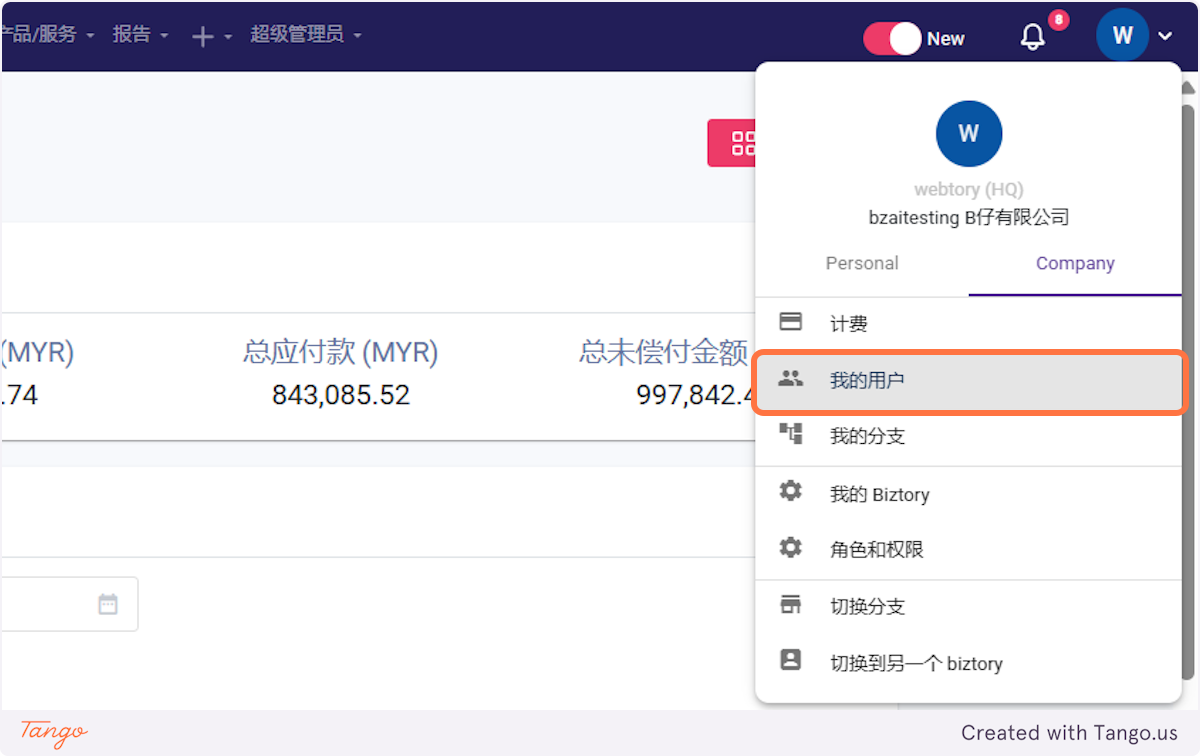Image resolution: width=1200 pixels, height=756 pixels.
Task: Click the bzaitesting B仔有限公司 company name
Action: tap(968, 217)
